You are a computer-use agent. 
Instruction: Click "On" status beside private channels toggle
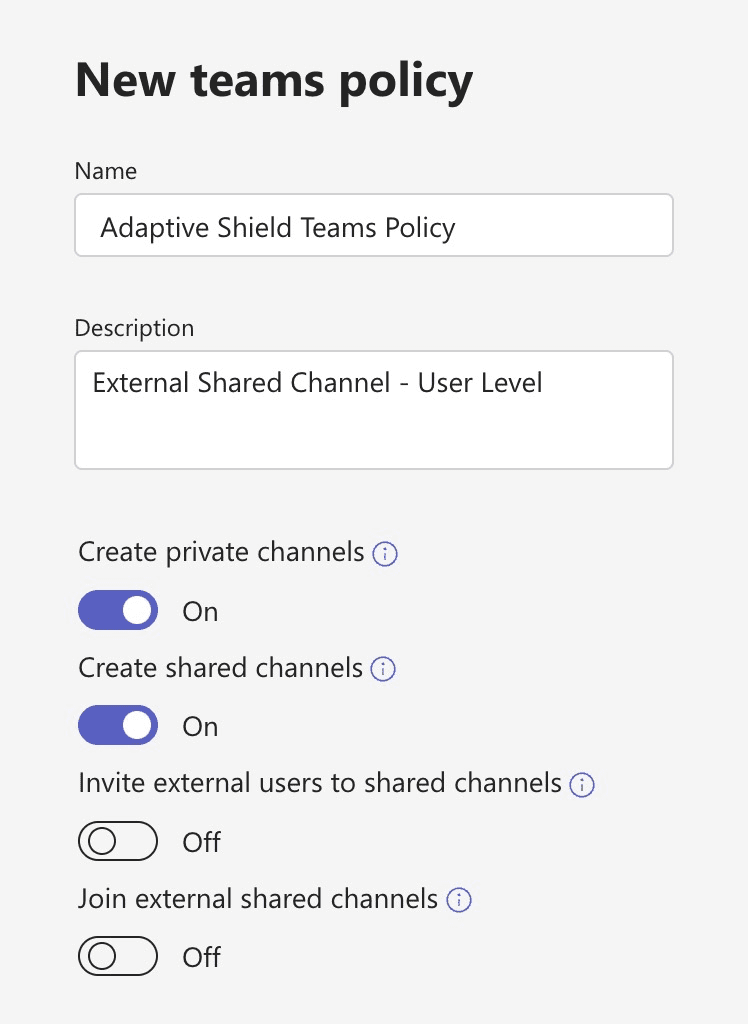pyautogui.click(x=200, y=611)
